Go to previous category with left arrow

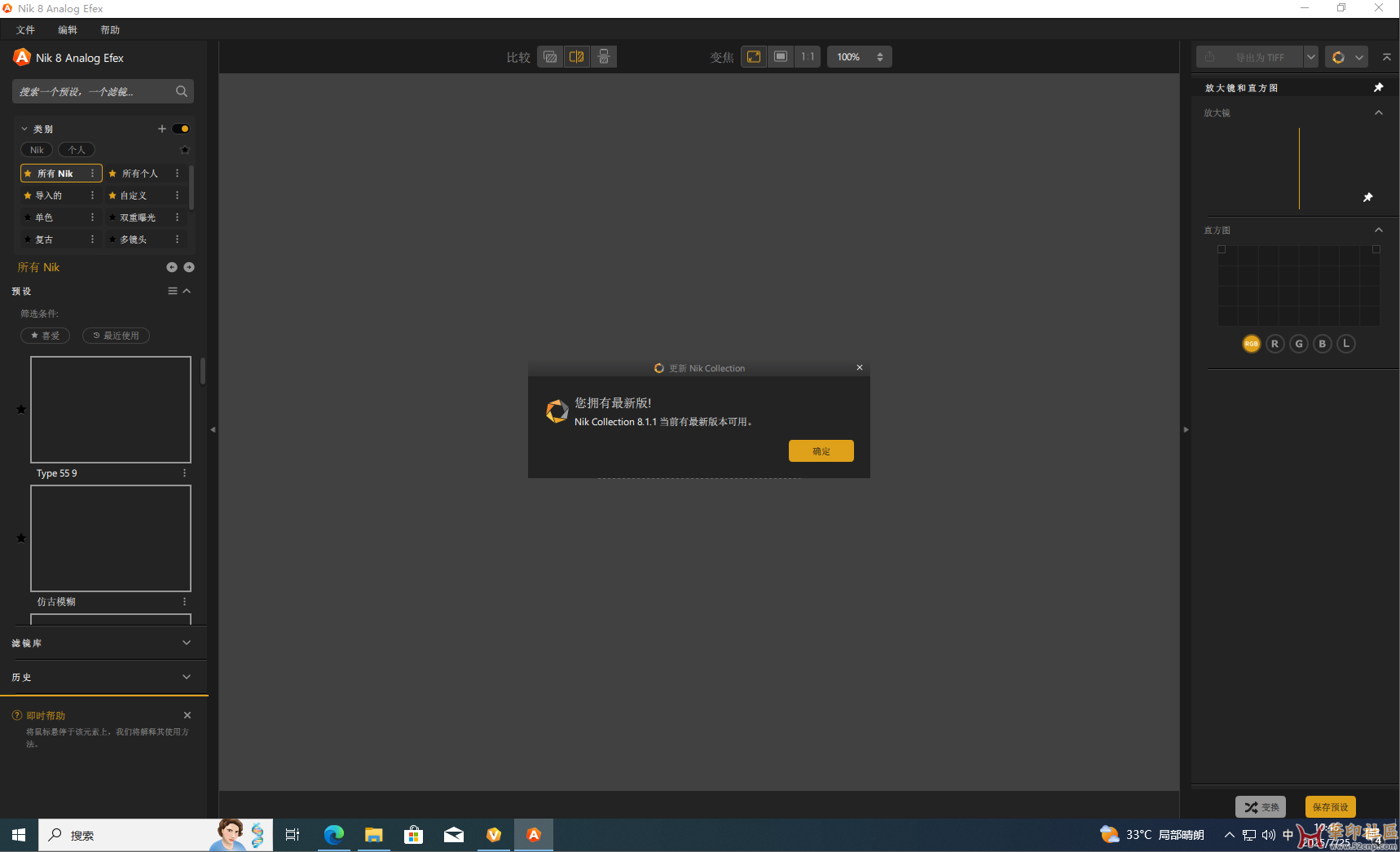pyautogui.click(x=172, y=267)
